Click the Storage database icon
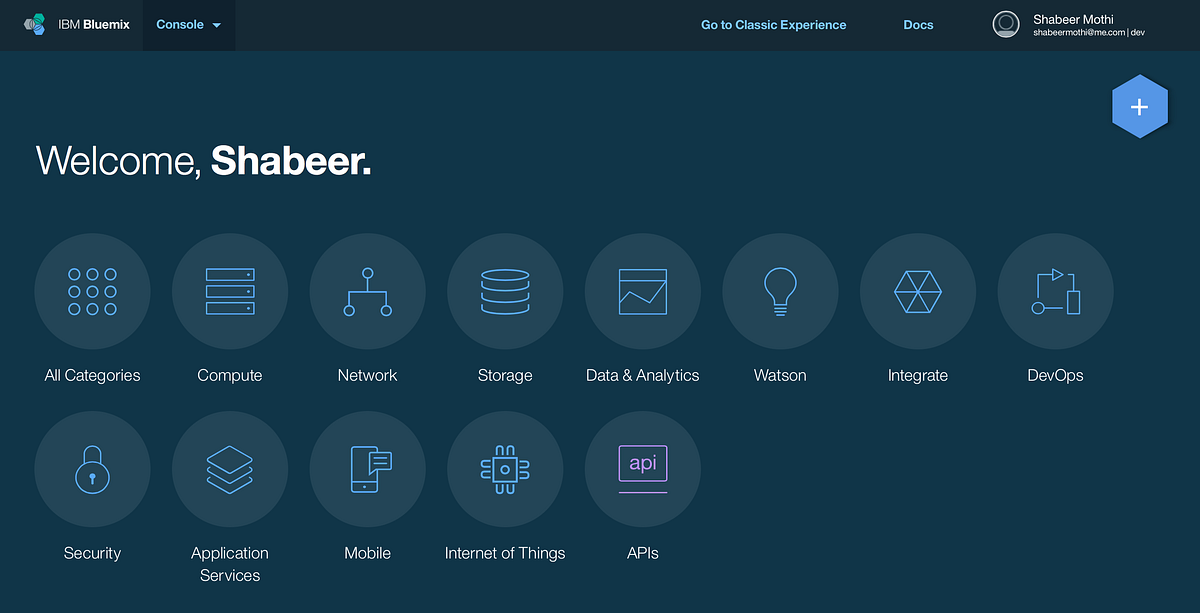The width and height of the screenshot is (1200, 613). pos(505,291)
